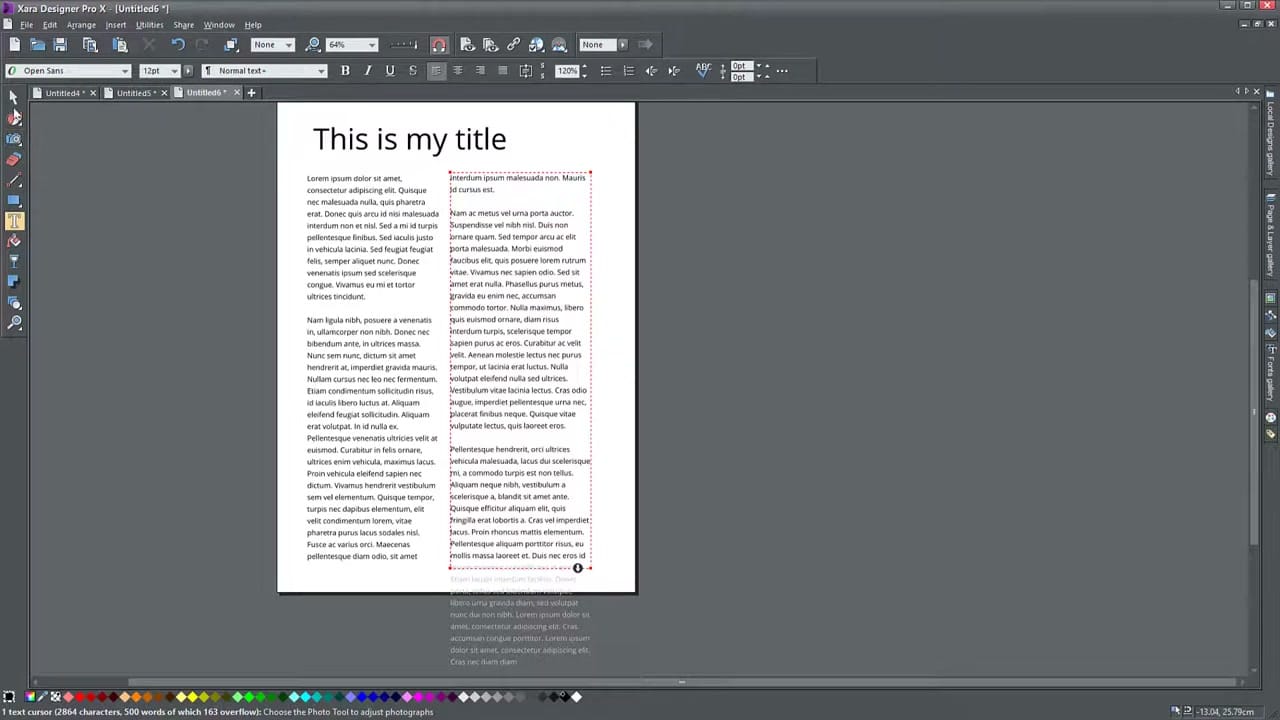
Task: Toggle italic formatting
Action: click(367, 70)
